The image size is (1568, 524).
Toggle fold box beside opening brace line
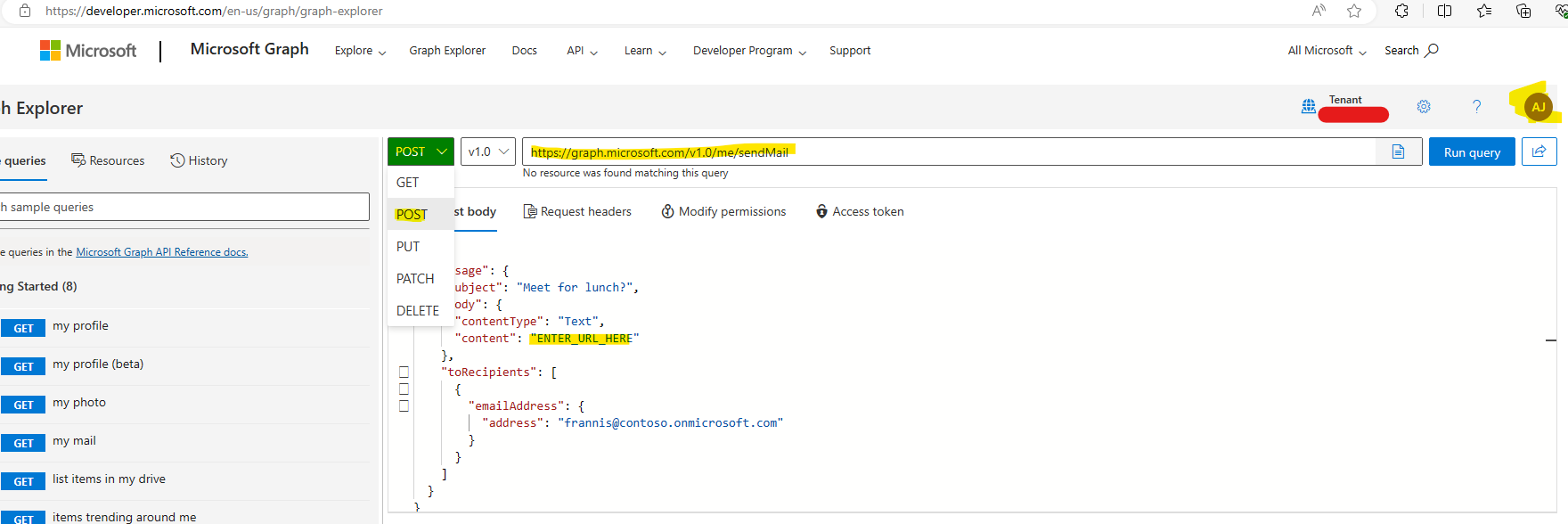[x=404, y=389]
